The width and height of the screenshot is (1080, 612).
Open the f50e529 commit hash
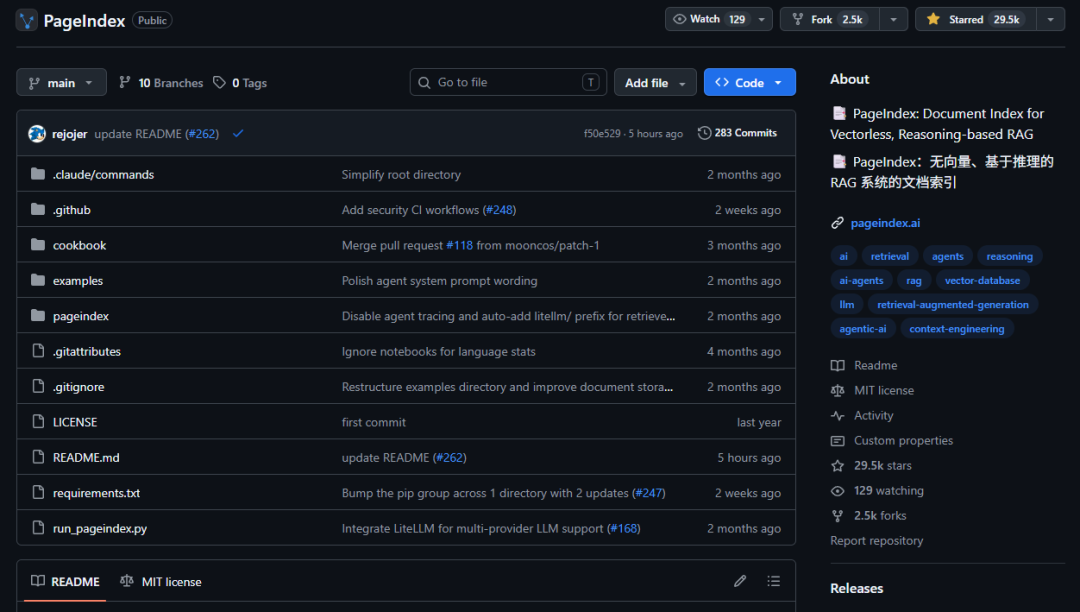tap(602, 134)
